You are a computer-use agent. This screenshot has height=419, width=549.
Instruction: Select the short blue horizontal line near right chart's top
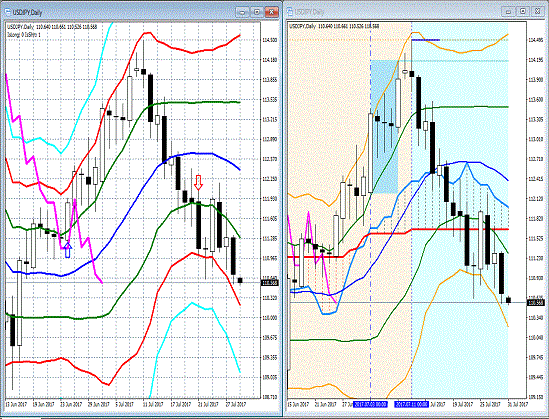coord(426,40)
